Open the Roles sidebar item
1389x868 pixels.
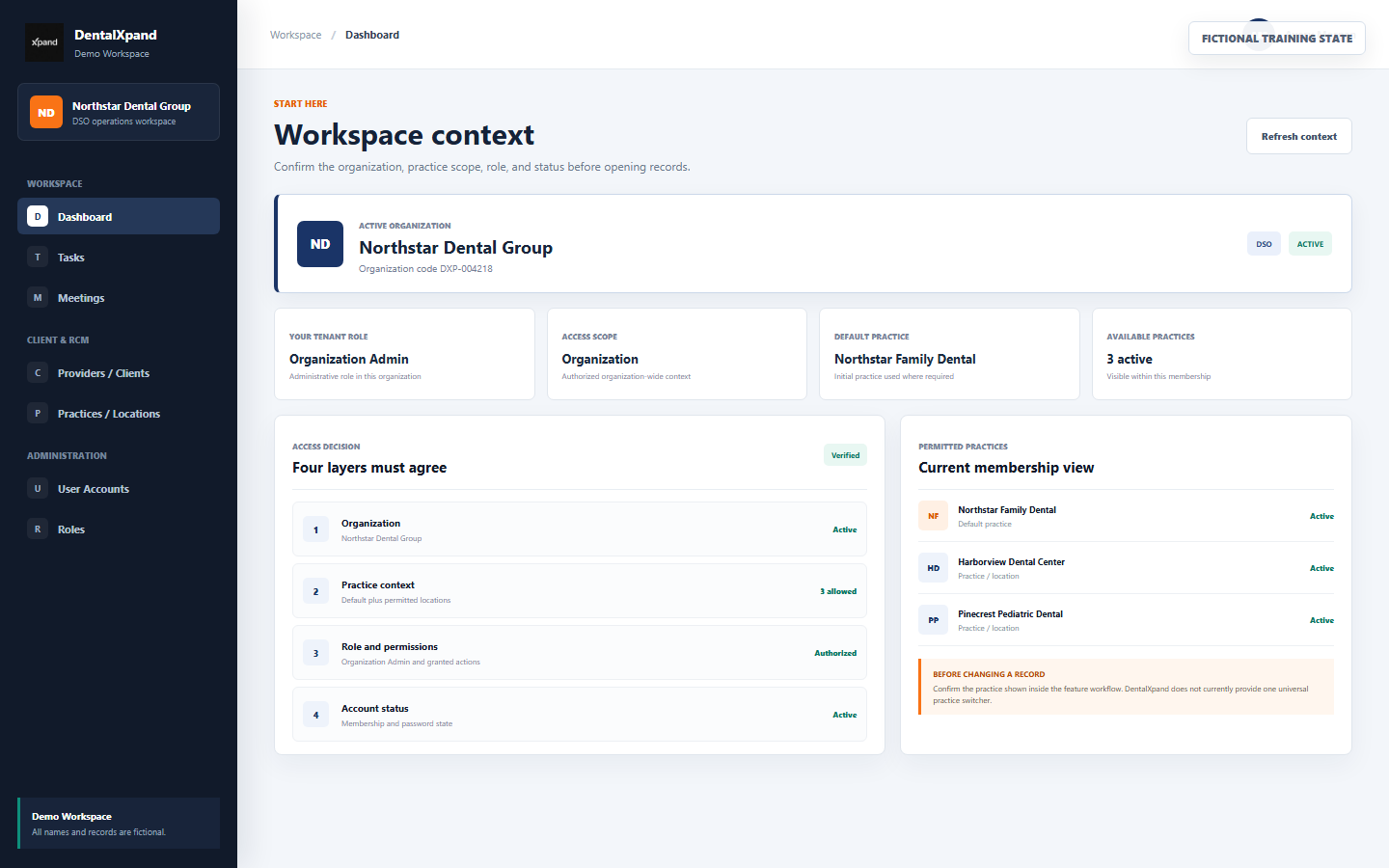click(119, 529)
